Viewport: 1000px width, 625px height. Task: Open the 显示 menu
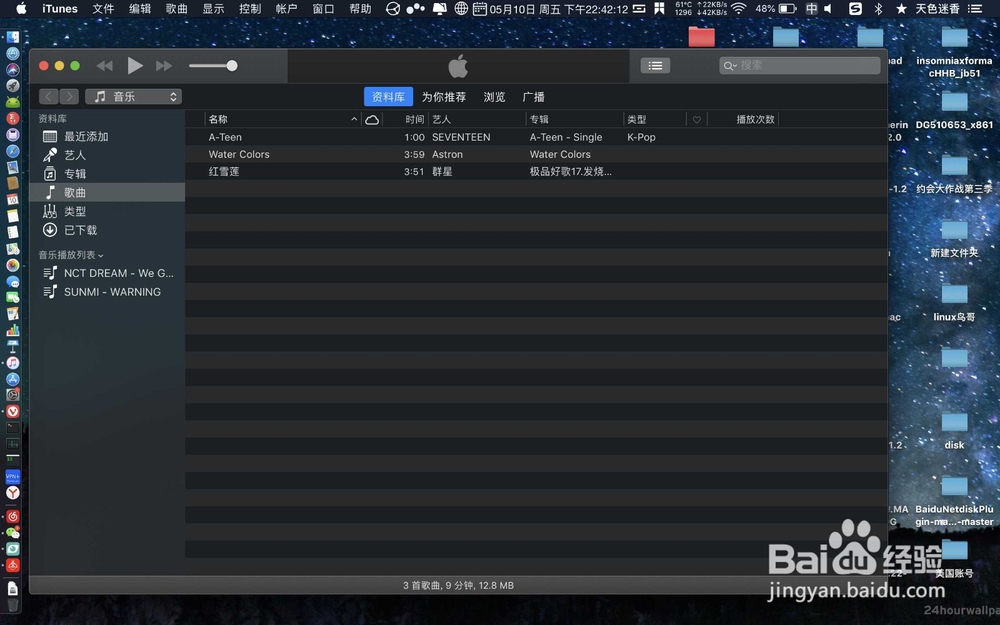coord(213,9)
